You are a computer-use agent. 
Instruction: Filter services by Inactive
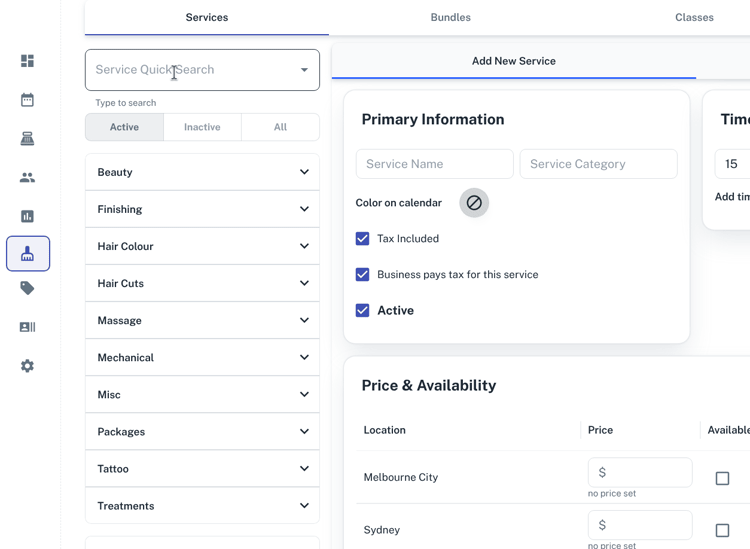pos(202,127)
